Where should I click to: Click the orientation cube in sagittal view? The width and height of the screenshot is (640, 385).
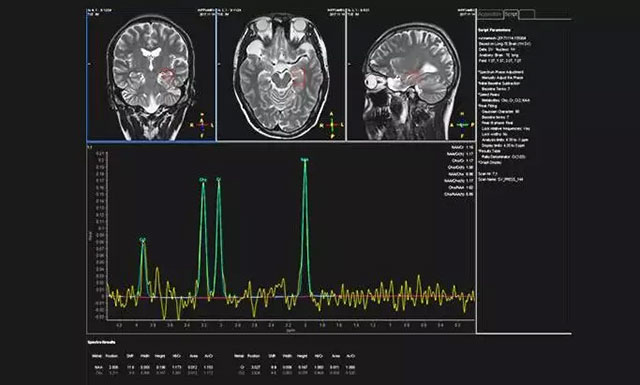click(x=462, y=125)
